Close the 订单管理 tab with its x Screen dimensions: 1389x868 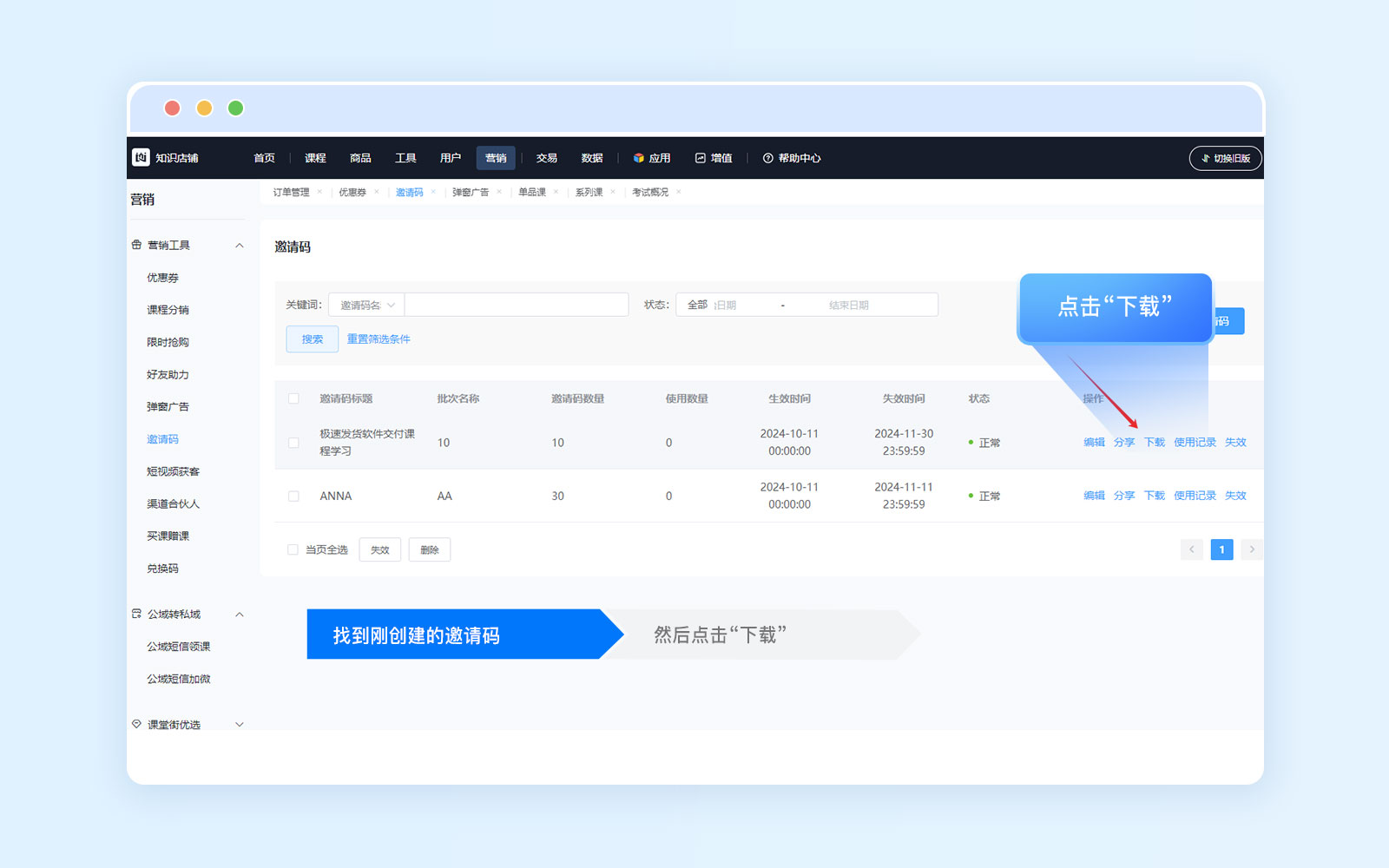pos(319,192)
